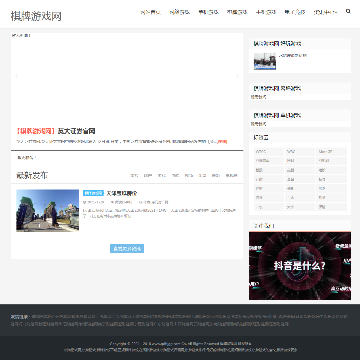
Task: Open the 抖音是什么? banner image
Action: (x=300, y=266)
